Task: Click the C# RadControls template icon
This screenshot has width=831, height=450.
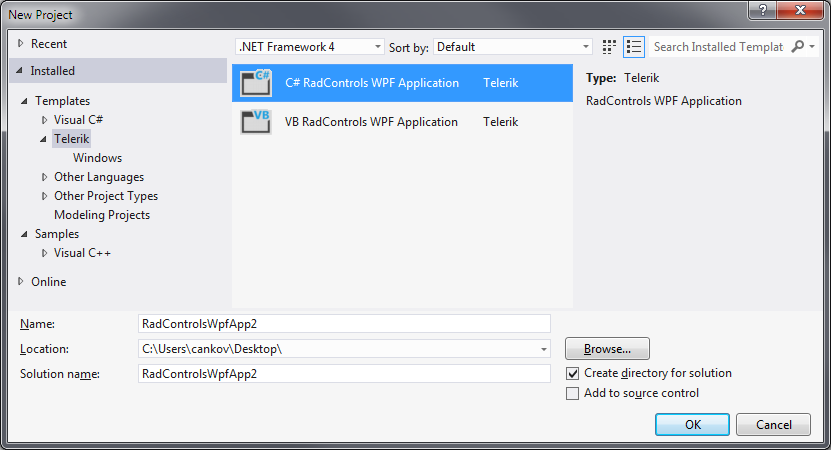Action: tap(256, 84)
